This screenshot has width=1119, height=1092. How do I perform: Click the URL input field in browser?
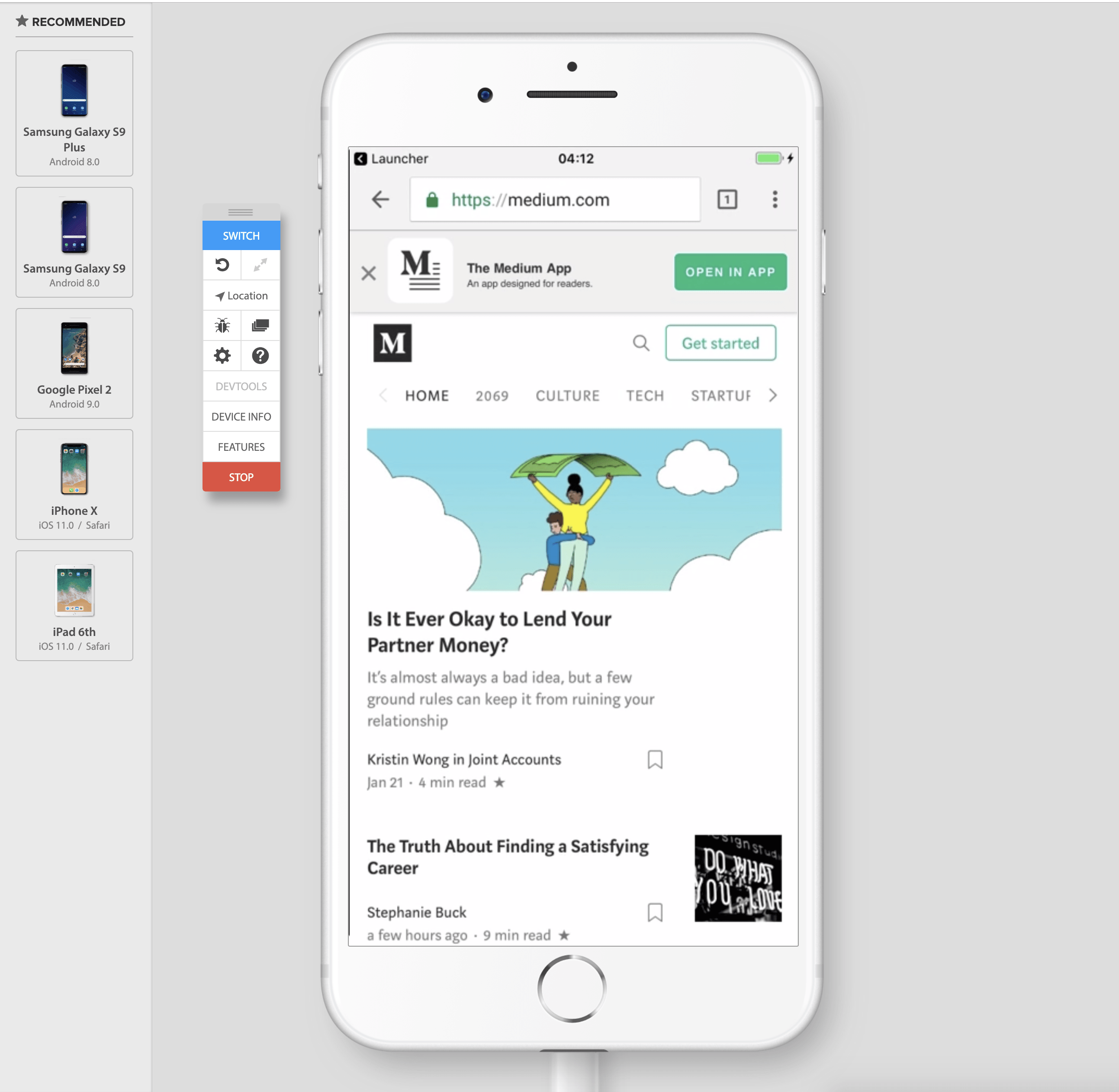[554, 199]
